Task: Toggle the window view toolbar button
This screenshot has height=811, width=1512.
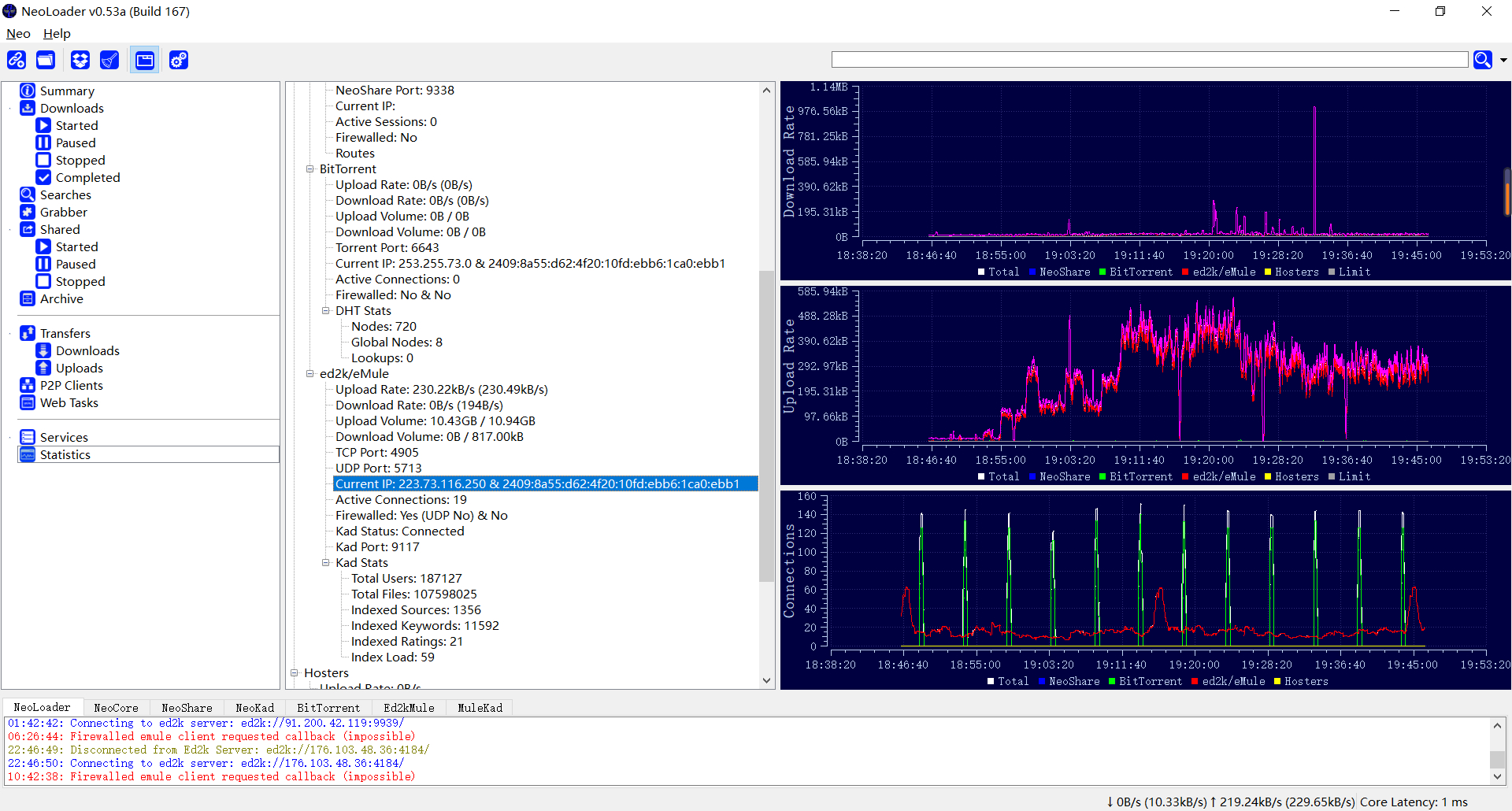Action: point(145,60)
